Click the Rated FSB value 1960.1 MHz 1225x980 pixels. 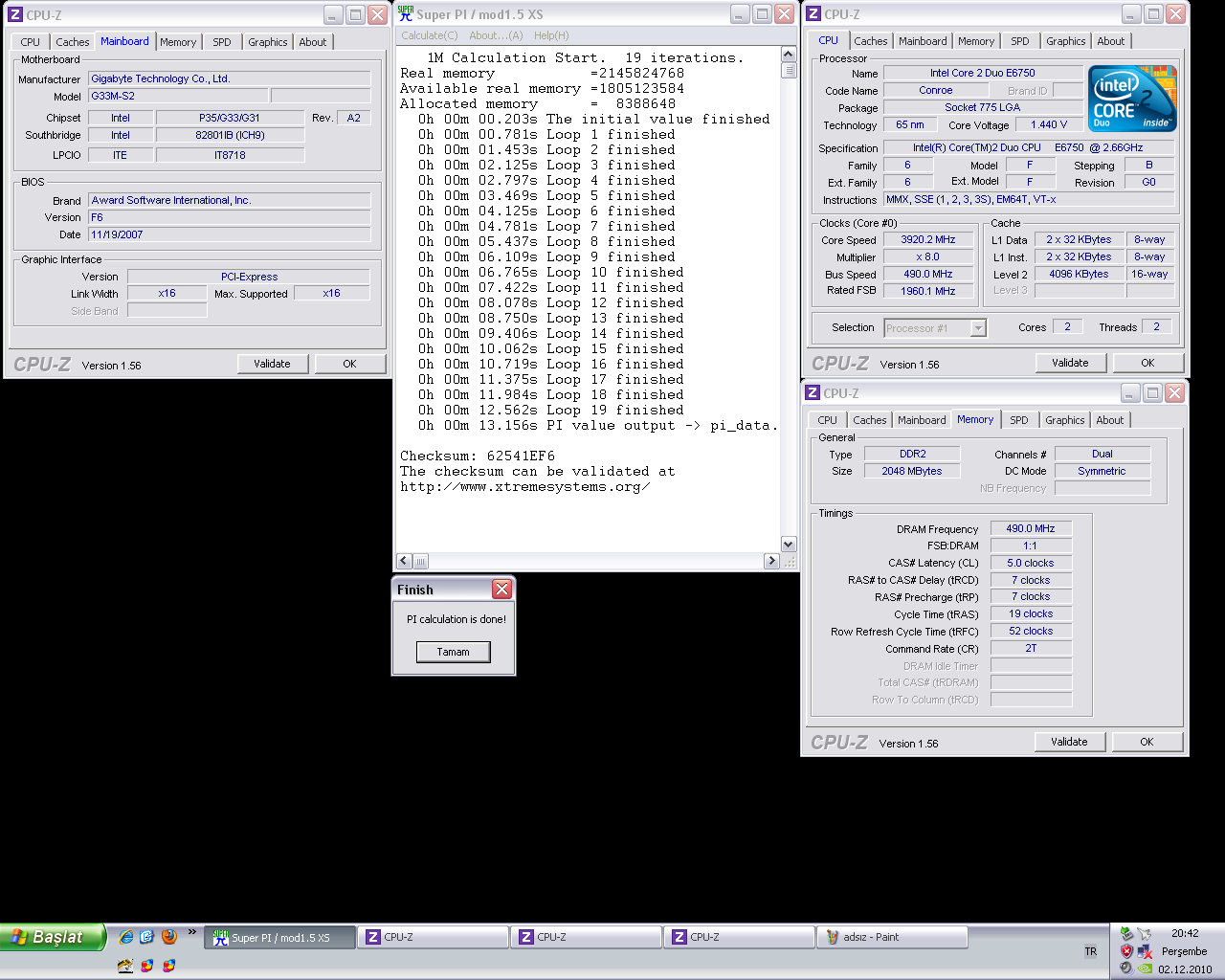point(928,291)
